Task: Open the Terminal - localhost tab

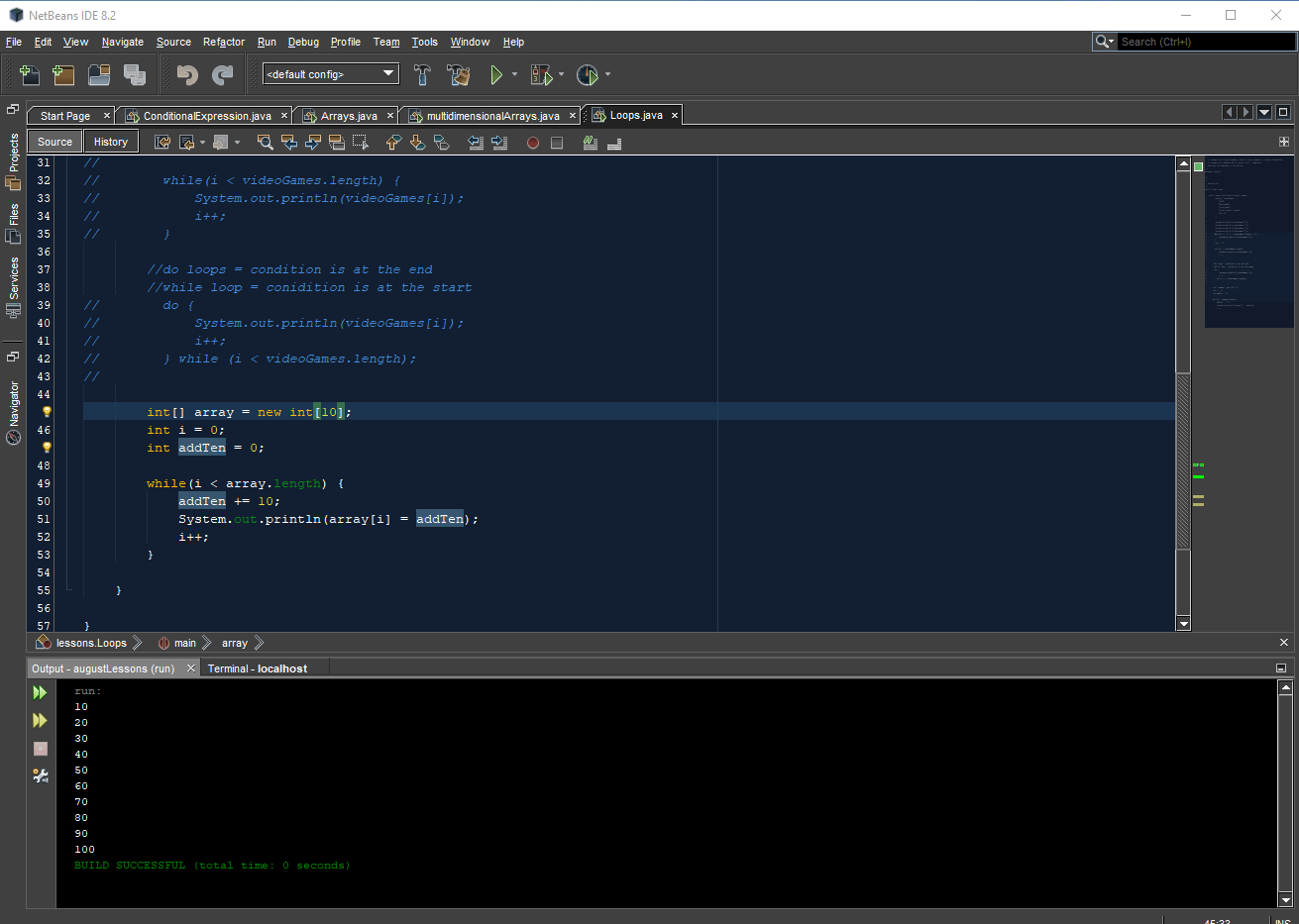Action: [258, 668]
